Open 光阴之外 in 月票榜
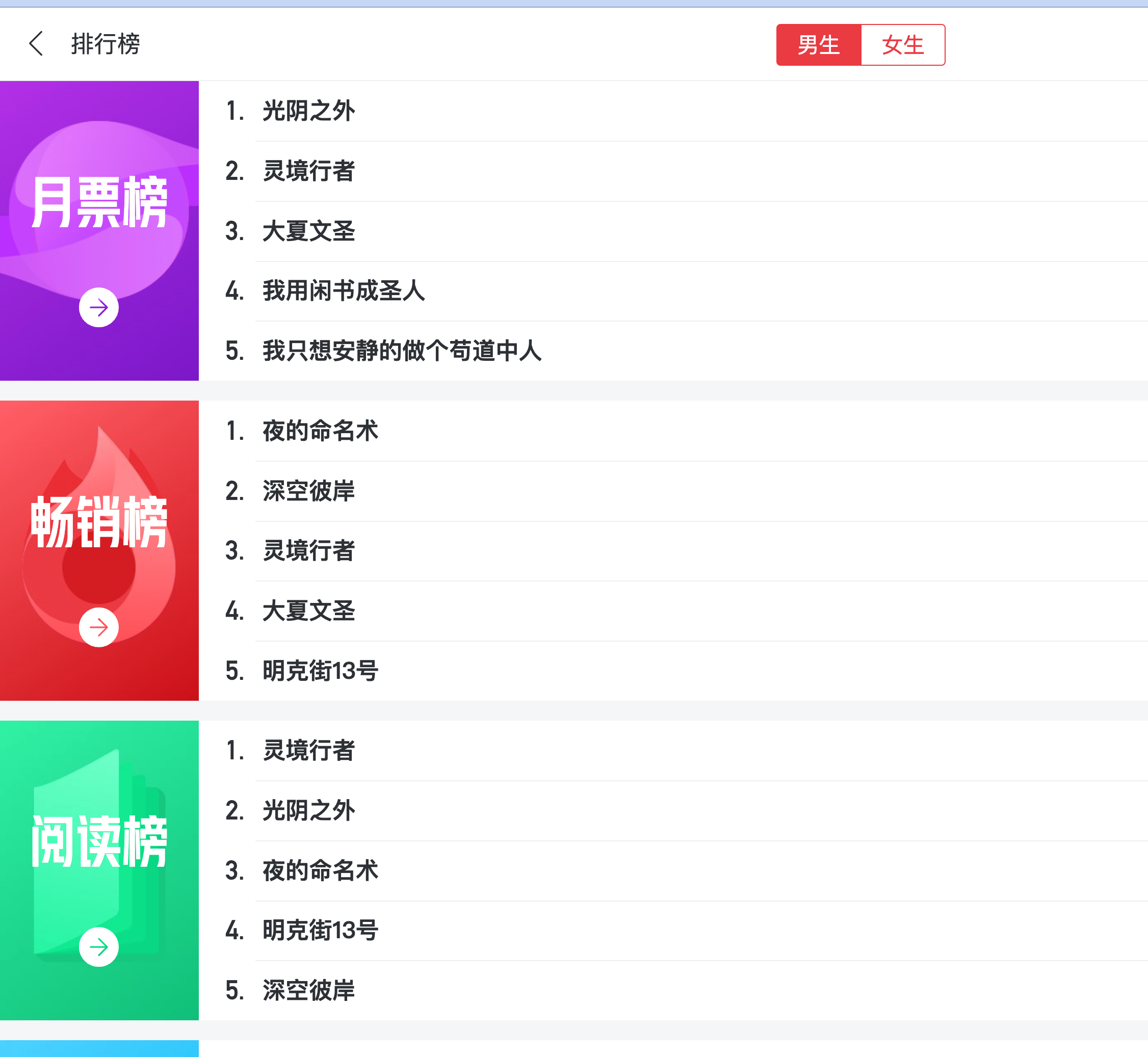 click(x=308, y=111)
